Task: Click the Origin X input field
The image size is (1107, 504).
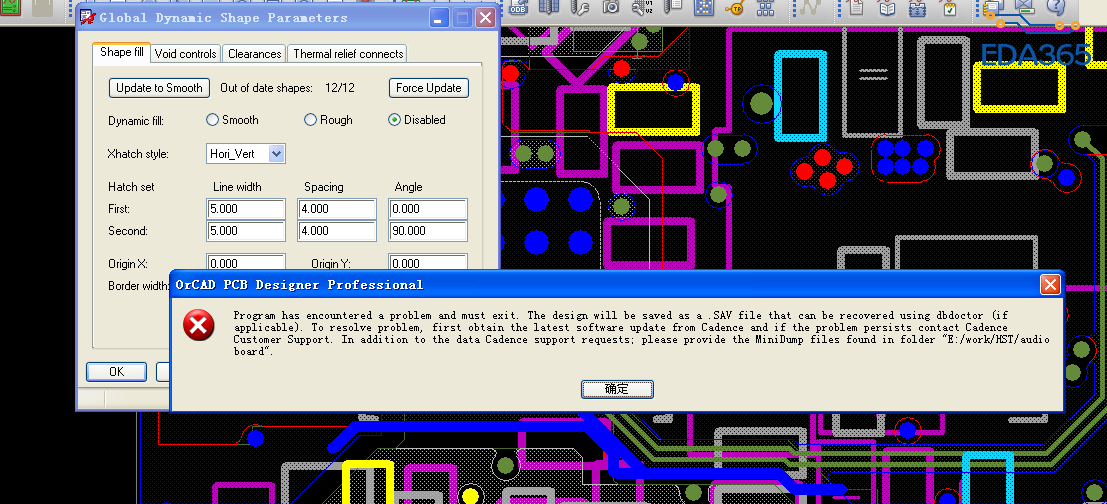Action: 246,263
